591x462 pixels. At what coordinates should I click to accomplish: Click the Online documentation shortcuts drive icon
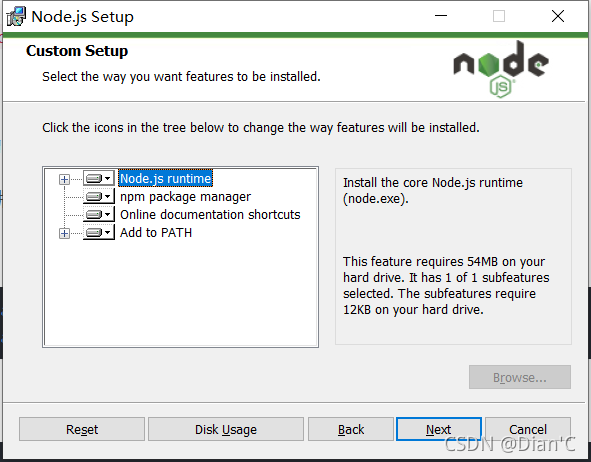tap(94, 215)
